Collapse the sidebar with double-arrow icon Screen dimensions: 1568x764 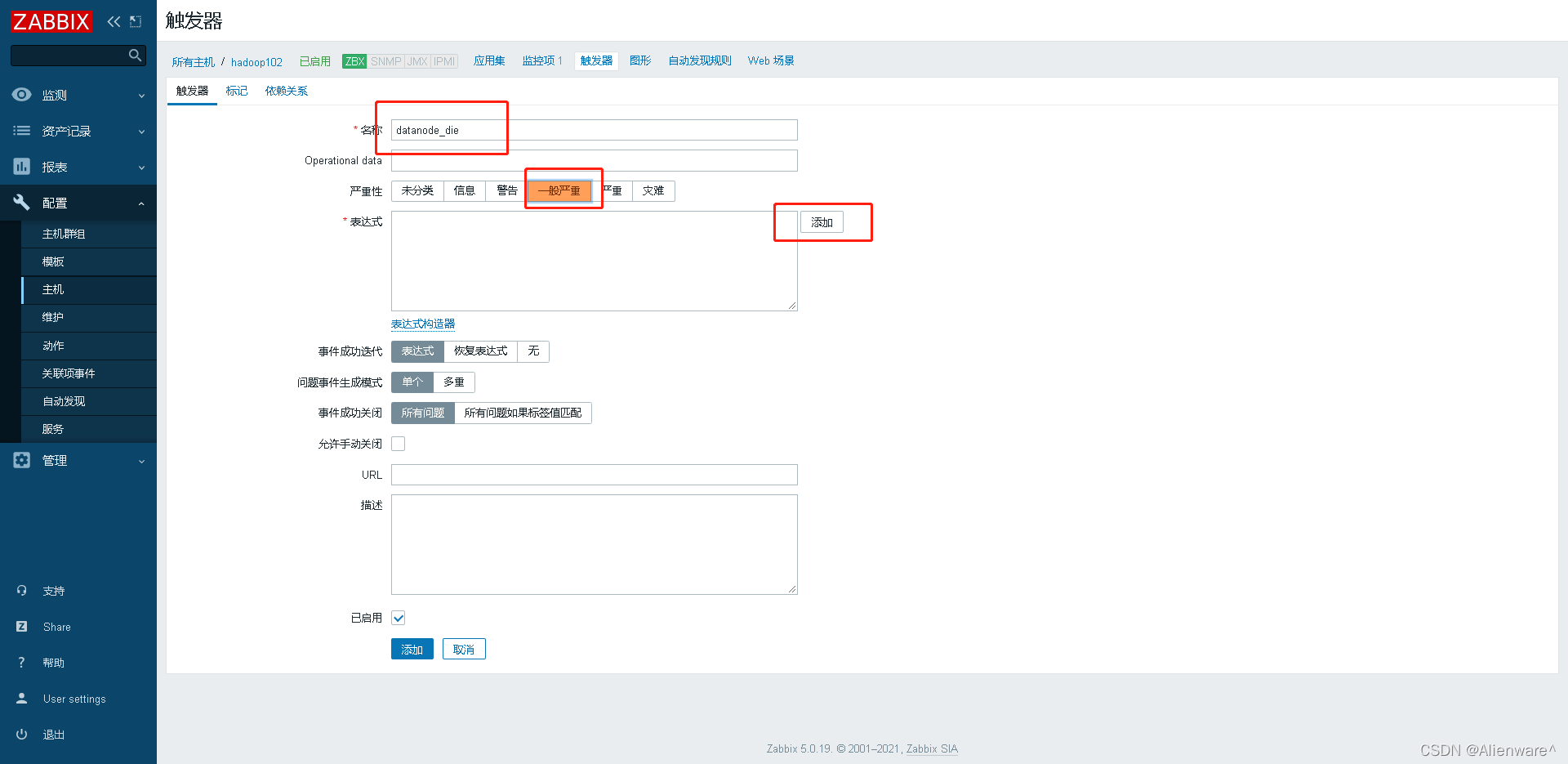point(114,21)
